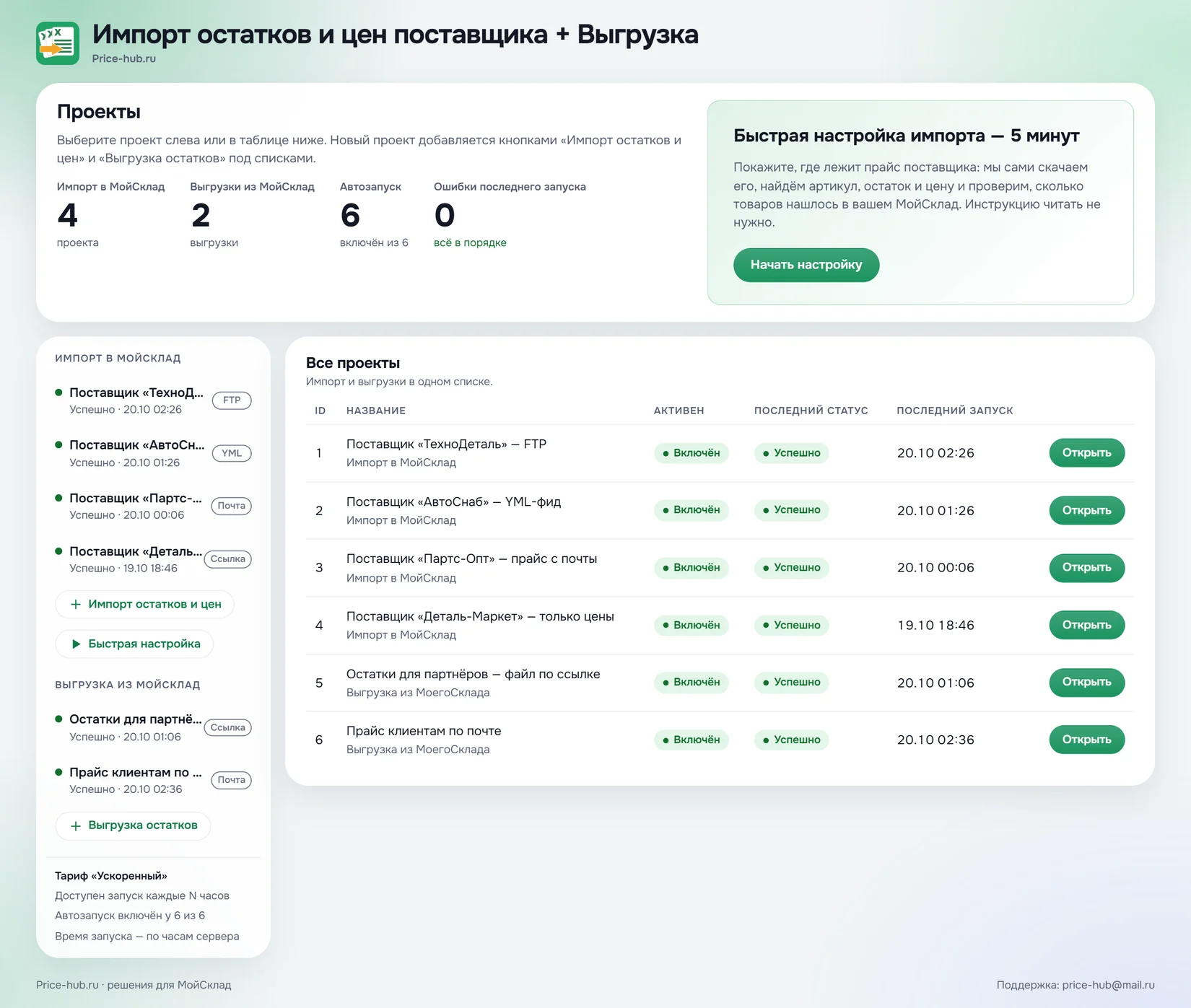
Task: Open project Поставщик «Партс-Опт» прайс с почты
Action: (1086, 568)
